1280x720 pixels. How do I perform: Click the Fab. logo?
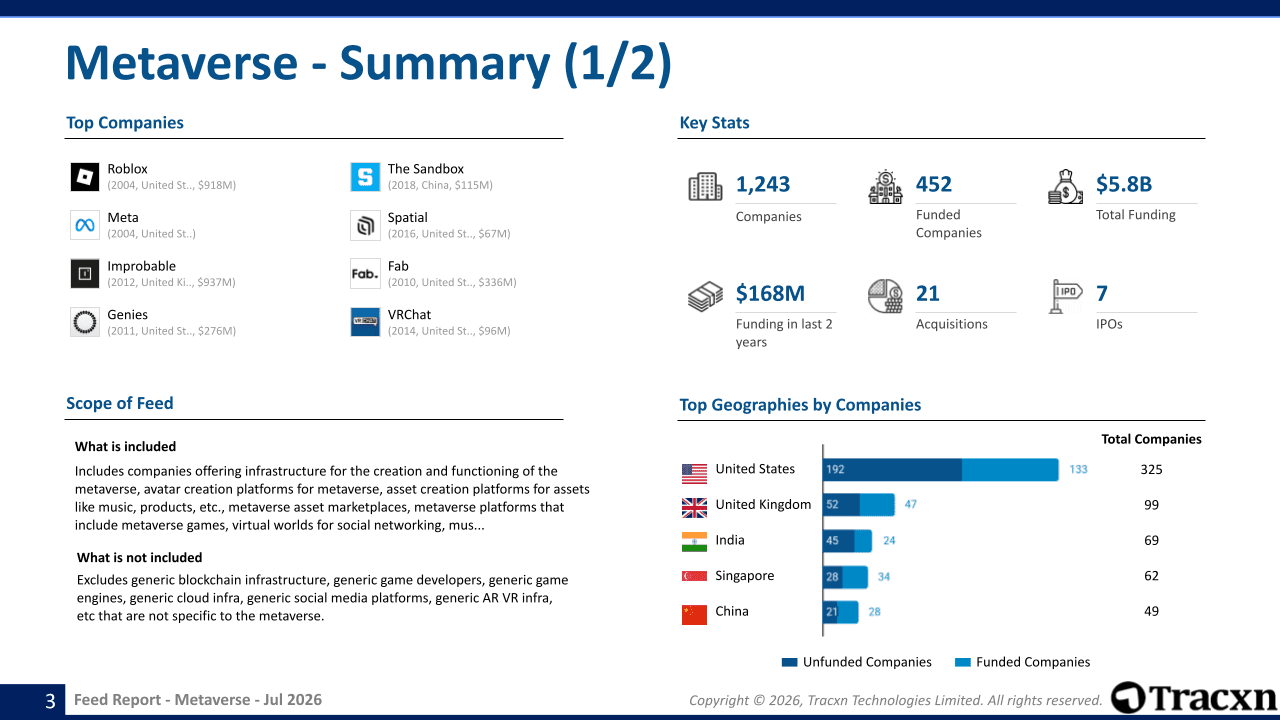365,274
